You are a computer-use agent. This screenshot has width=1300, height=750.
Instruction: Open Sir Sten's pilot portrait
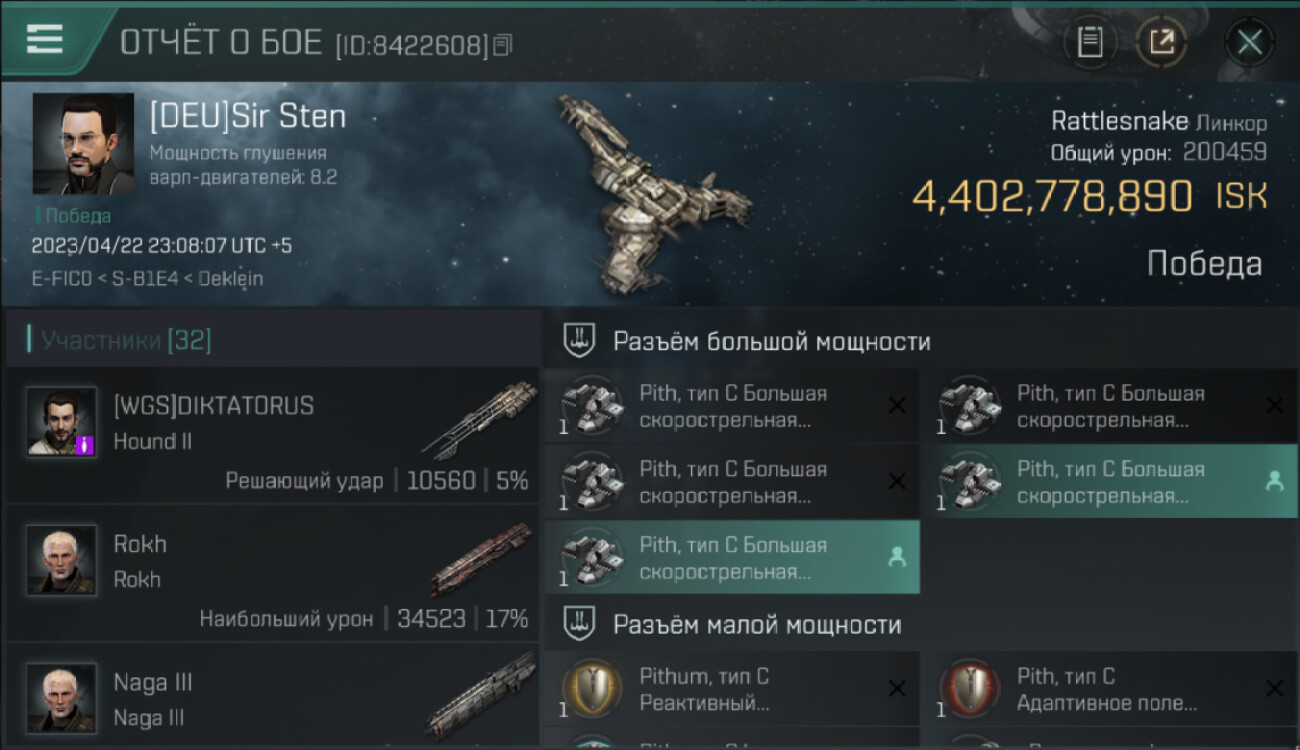pyautogui.click(x=83, y=144)
